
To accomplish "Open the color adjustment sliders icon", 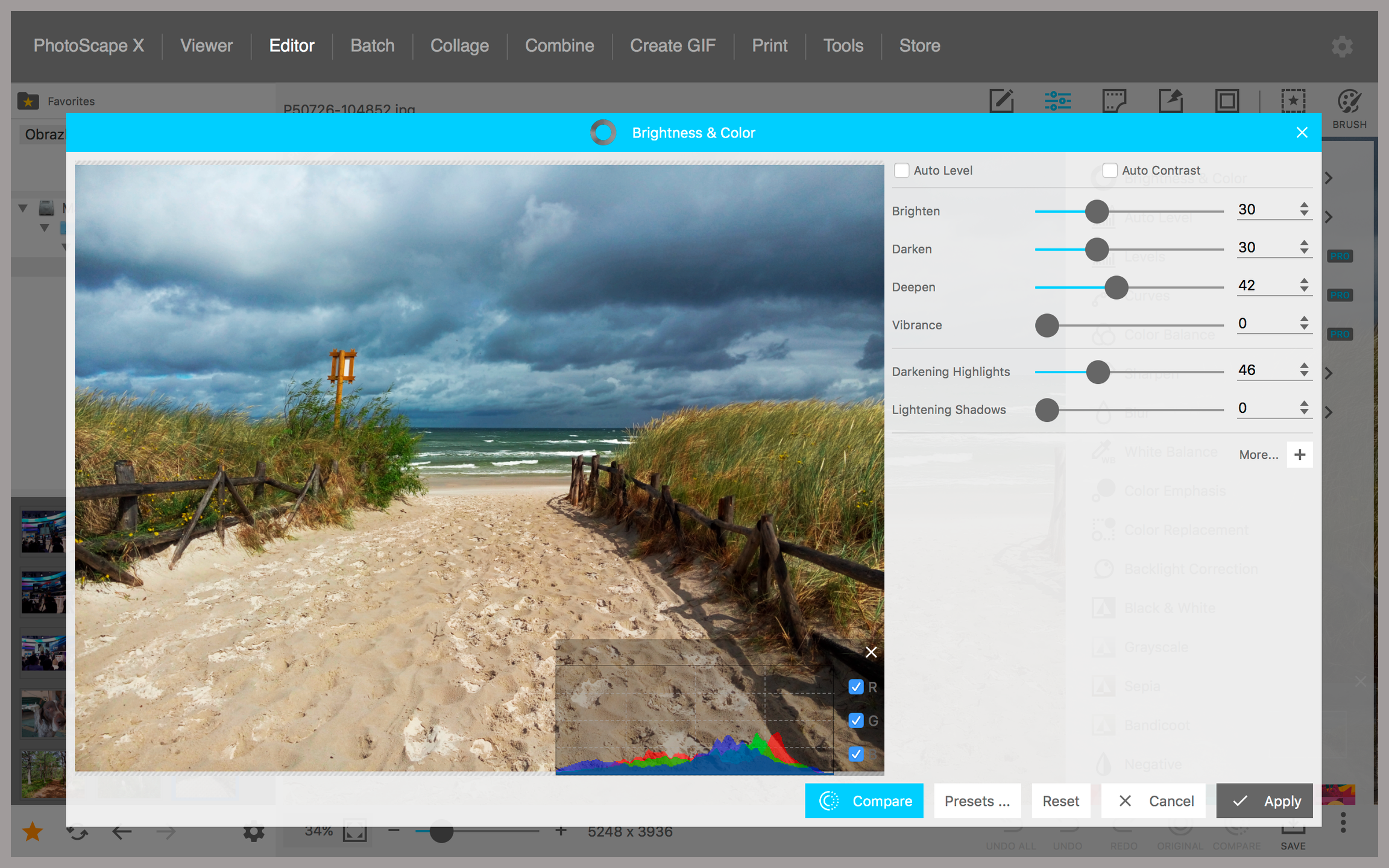I will [1057, 100].
